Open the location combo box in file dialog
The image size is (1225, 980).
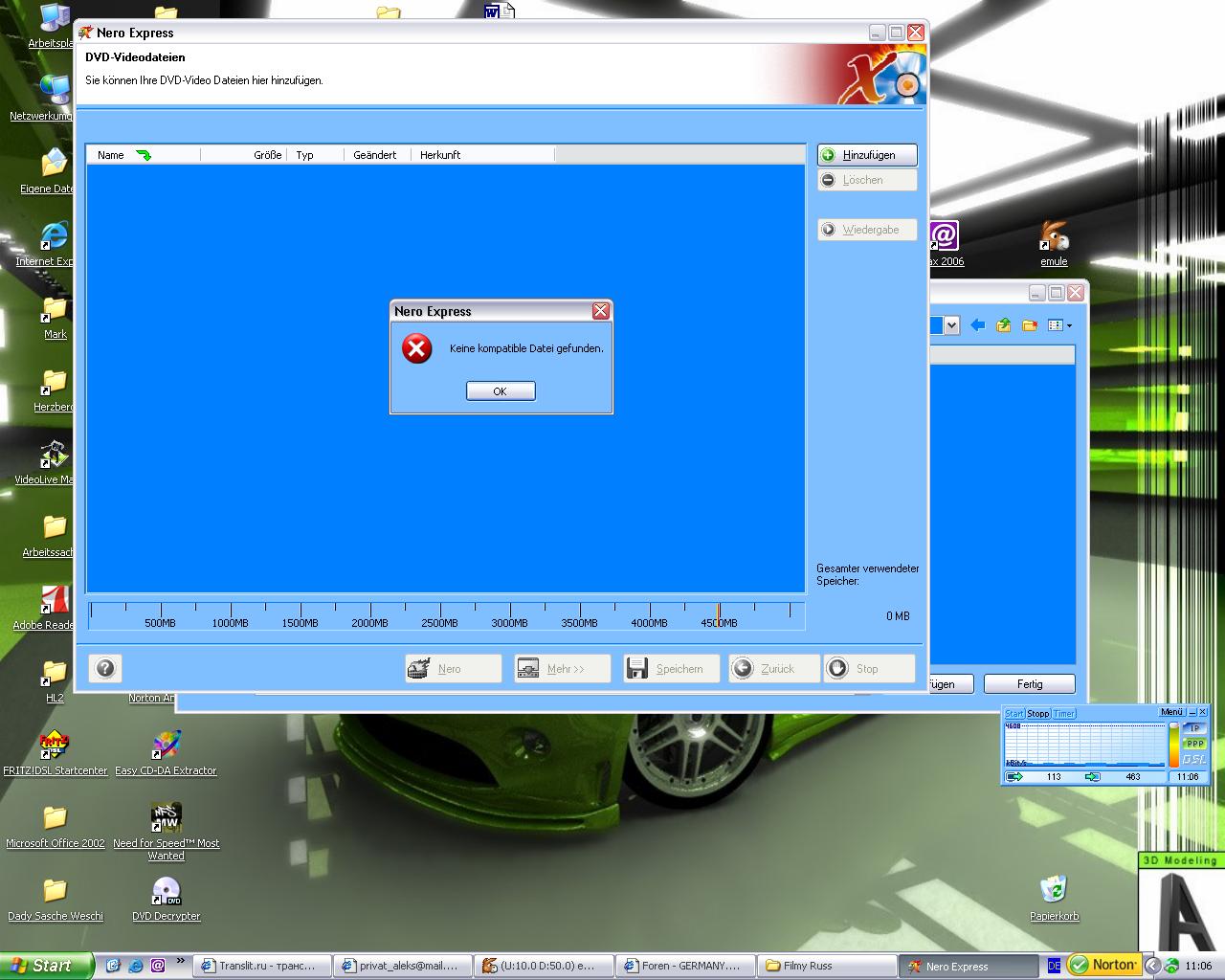click(x=951, y=325)
